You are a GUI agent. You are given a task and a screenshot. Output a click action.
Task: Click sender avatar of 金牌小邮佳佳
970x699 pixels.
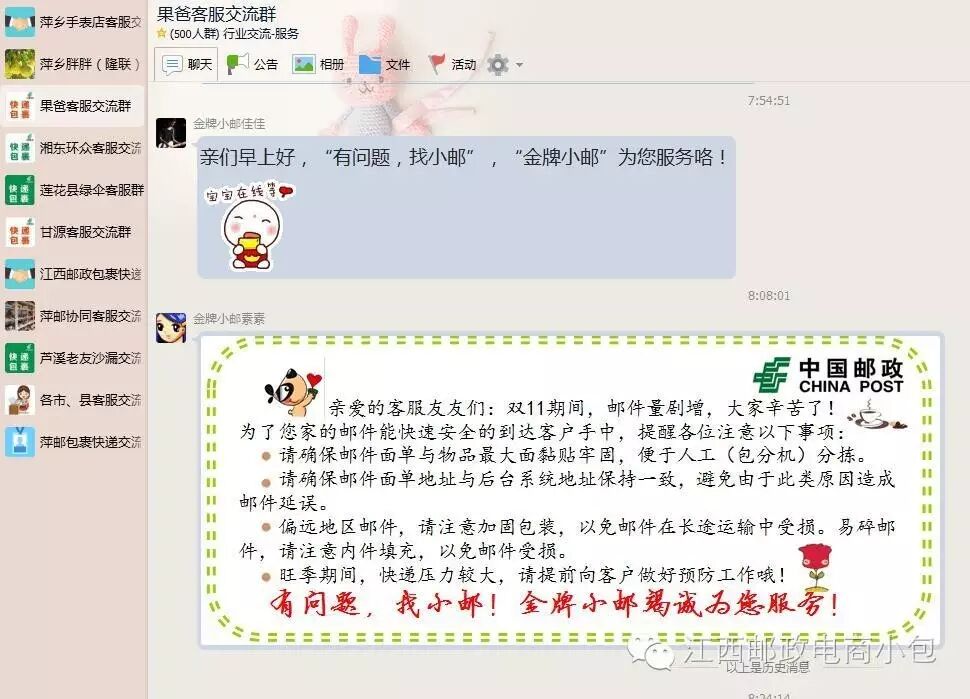click(x=171, y=133)
